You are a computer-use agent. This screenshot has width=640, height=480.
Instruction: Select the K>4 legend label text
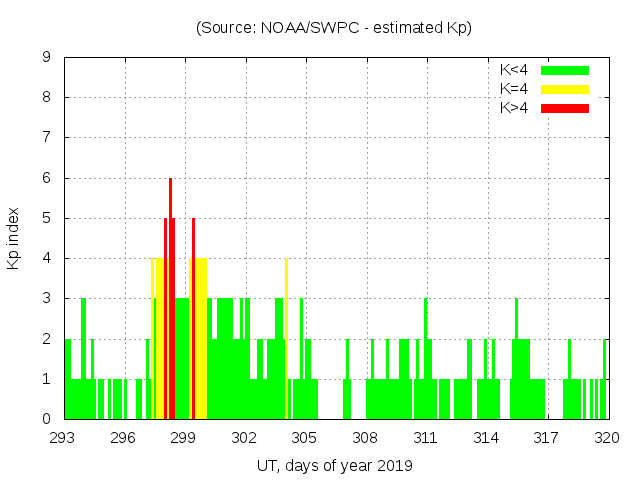[515, 108]
